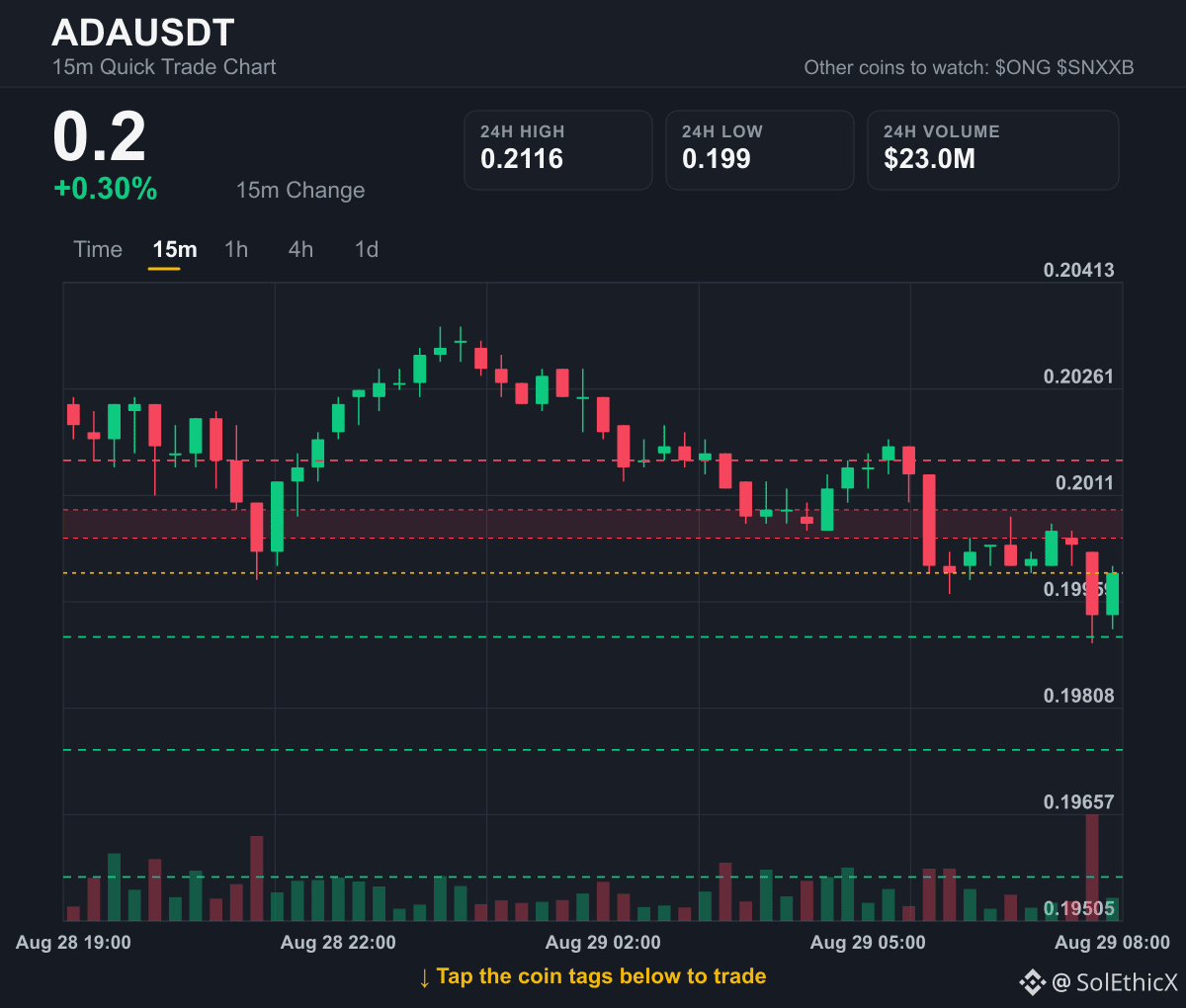1186x1008 pixels.
Task: Click the current price 0.2
Action: point(100,137)
